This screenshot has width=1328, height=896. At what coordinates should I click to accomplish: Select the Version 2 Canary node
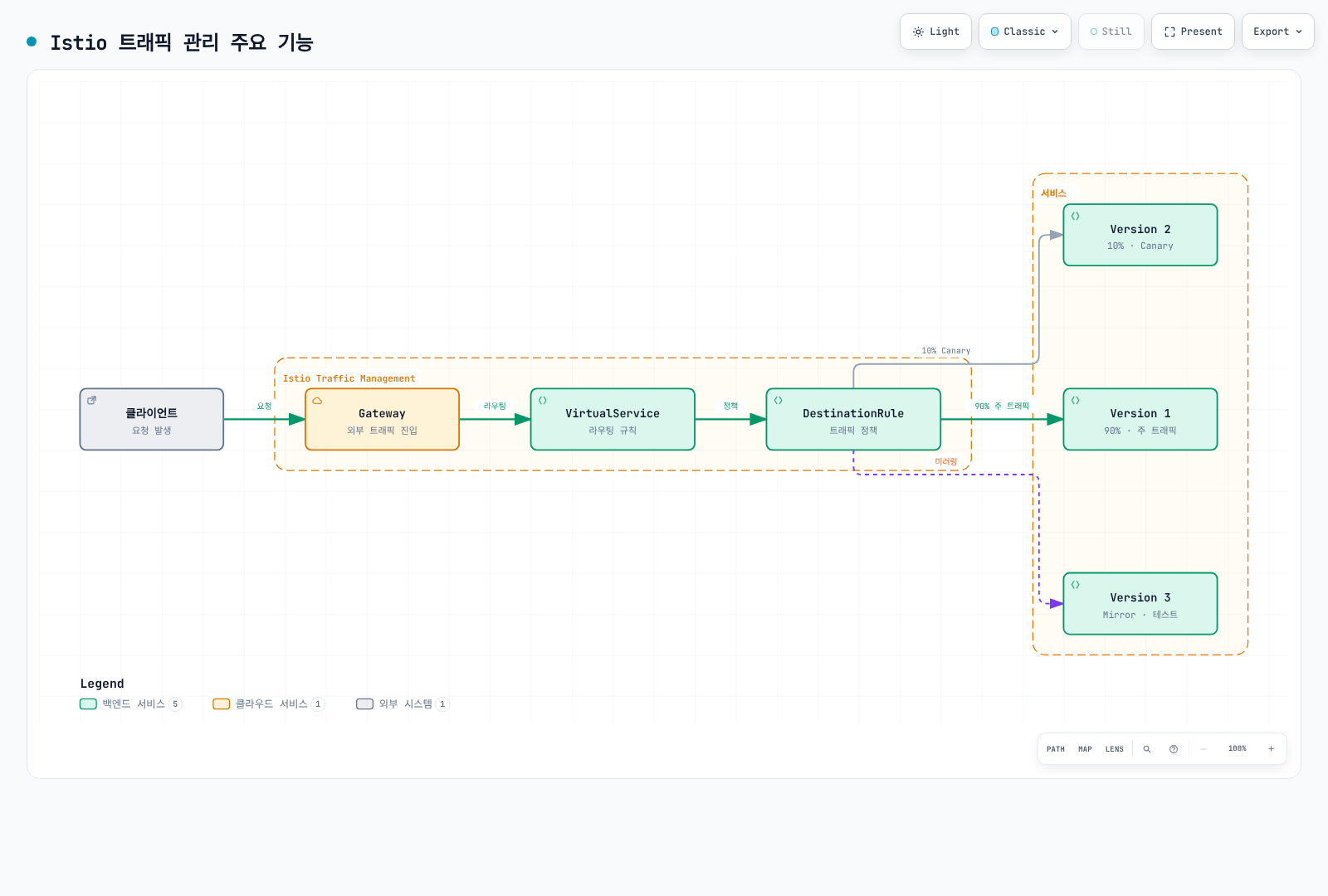1140,236
